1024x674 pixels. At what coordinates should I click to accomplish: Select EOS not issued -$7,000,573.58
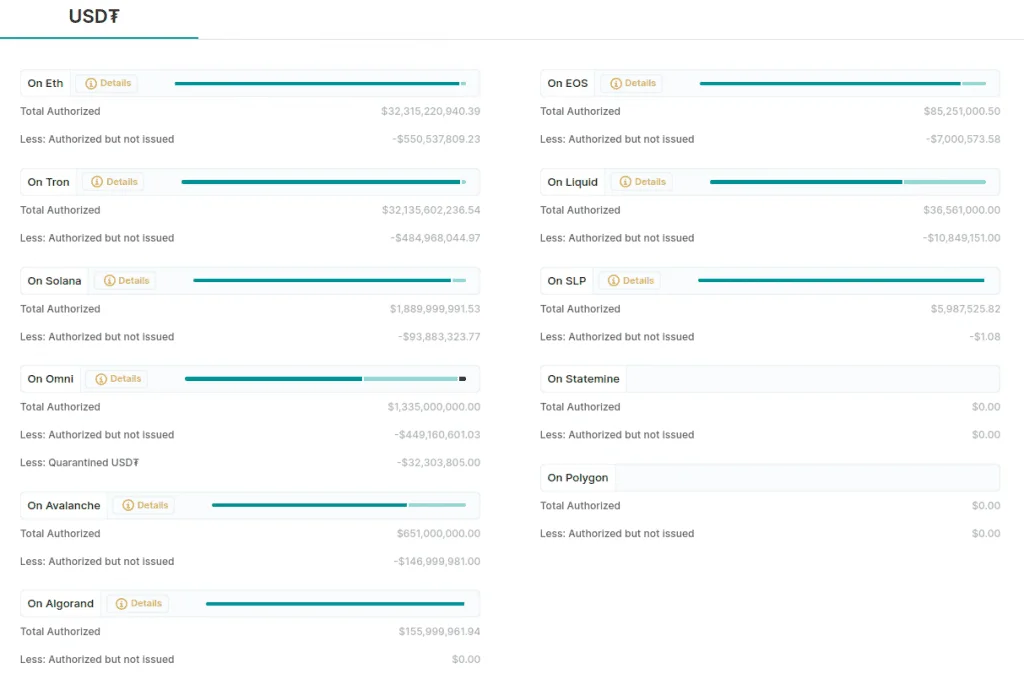click(x=963, y=139)
